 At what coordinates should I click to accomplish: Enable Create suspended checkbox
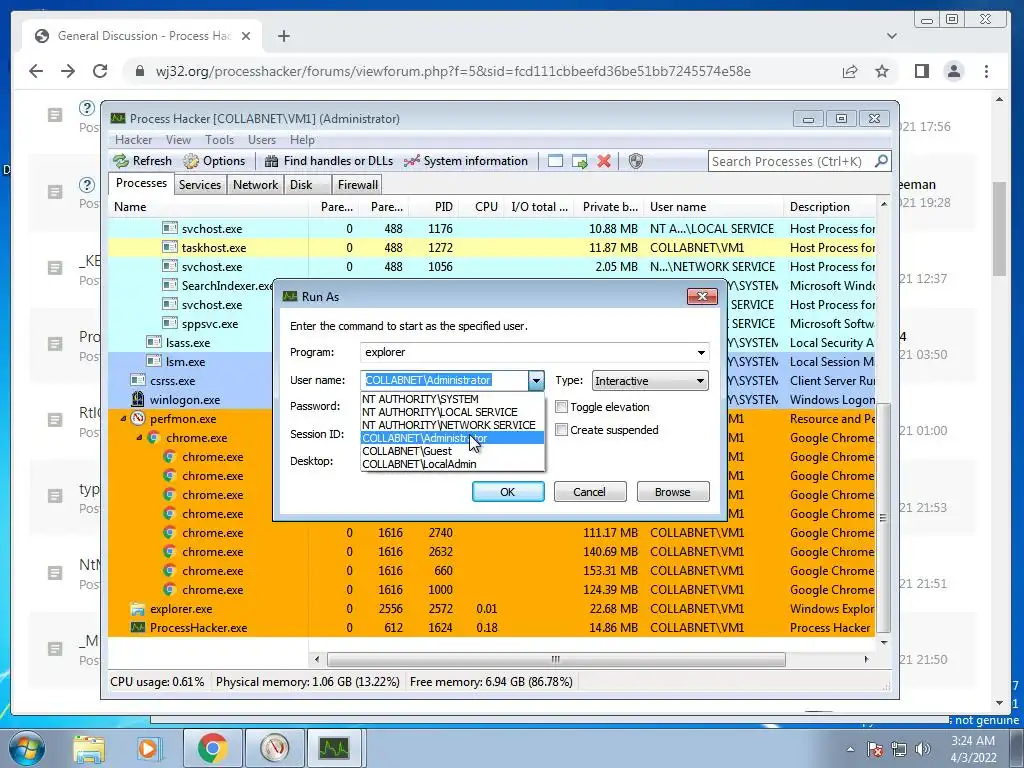561,430
